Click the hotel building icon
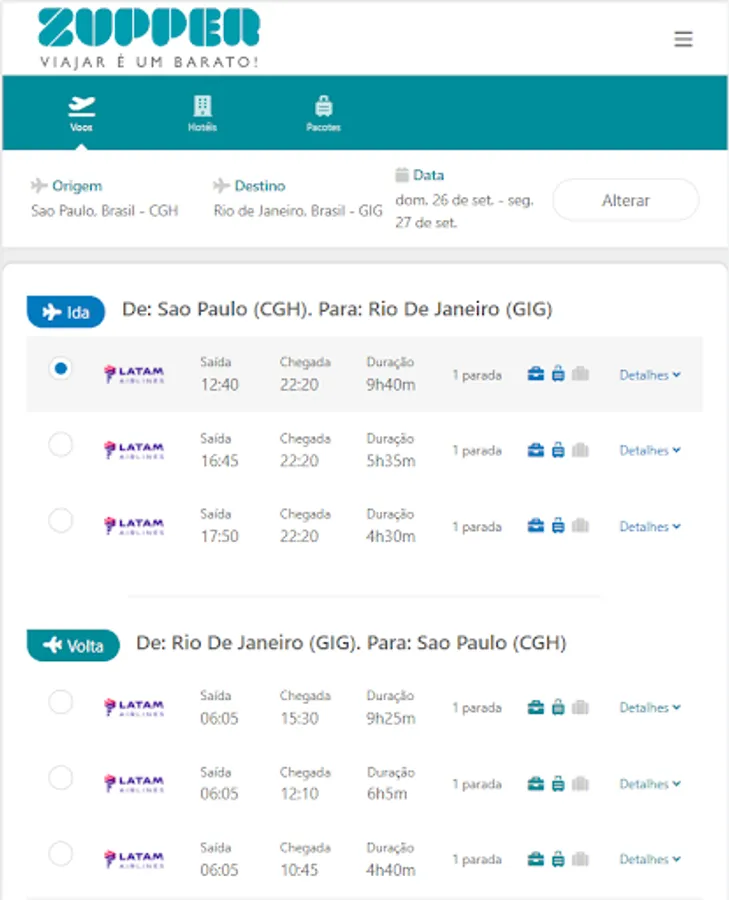The image size is (729, 900). 203,106
